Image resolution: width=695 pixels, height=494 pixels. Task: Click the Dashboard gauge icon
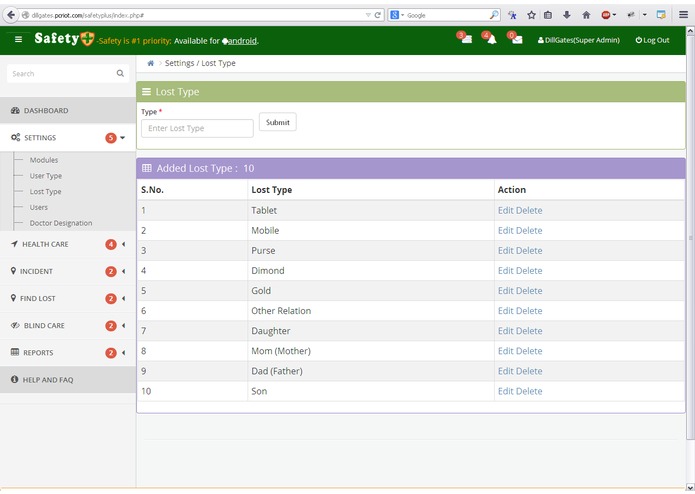(x=15, y=110)
